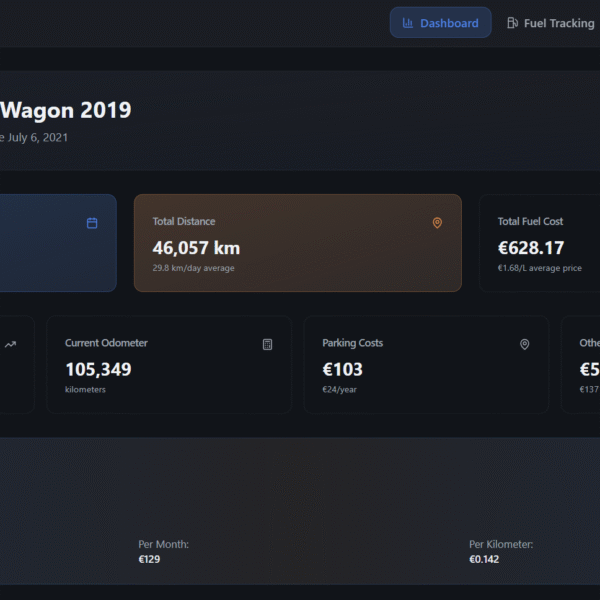Click the Parking Costs label

point(352,343)
